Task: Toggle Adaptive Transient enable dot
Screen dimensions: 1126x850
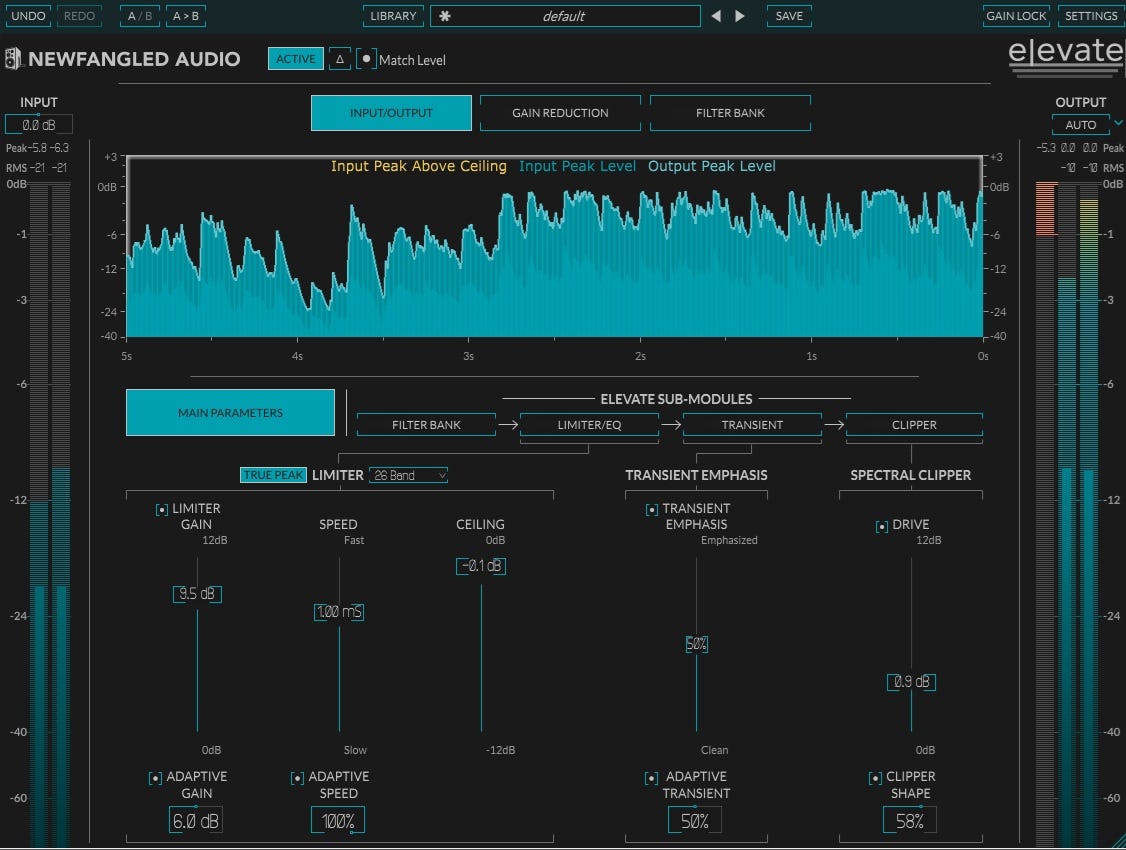Action: 651,778
